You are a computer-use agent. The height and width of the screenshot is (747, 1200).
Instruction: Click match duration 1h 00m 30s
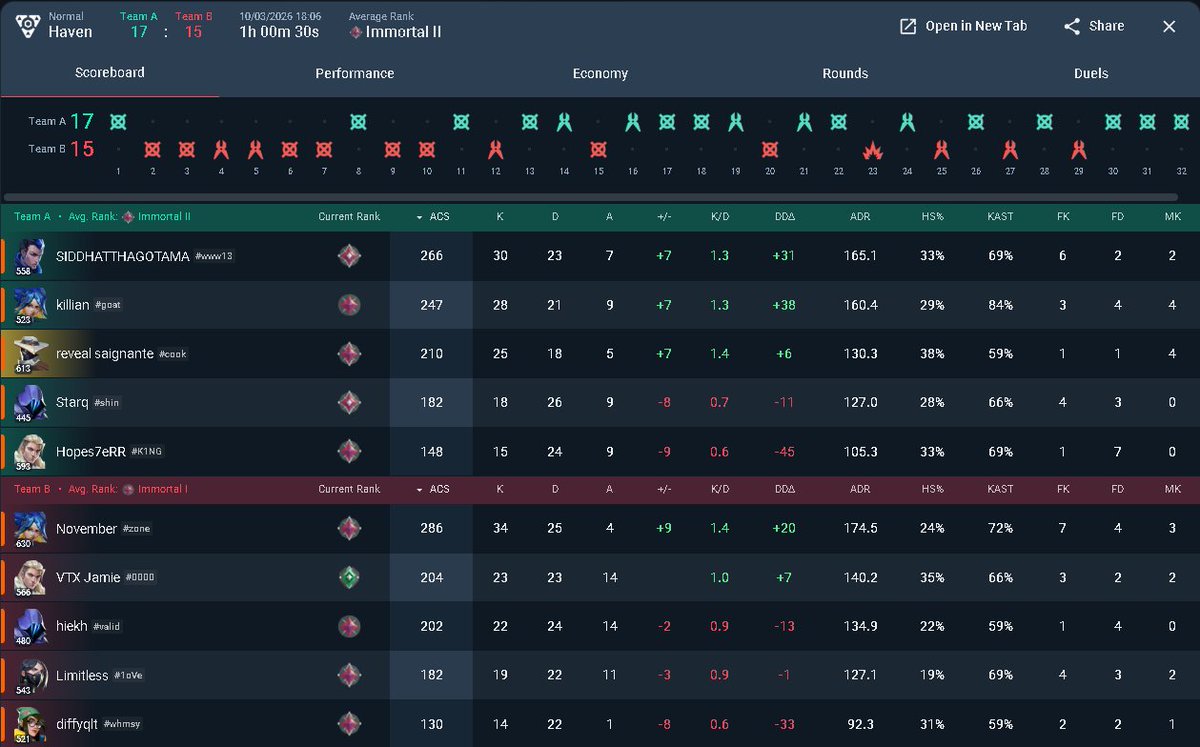(280, 32)
